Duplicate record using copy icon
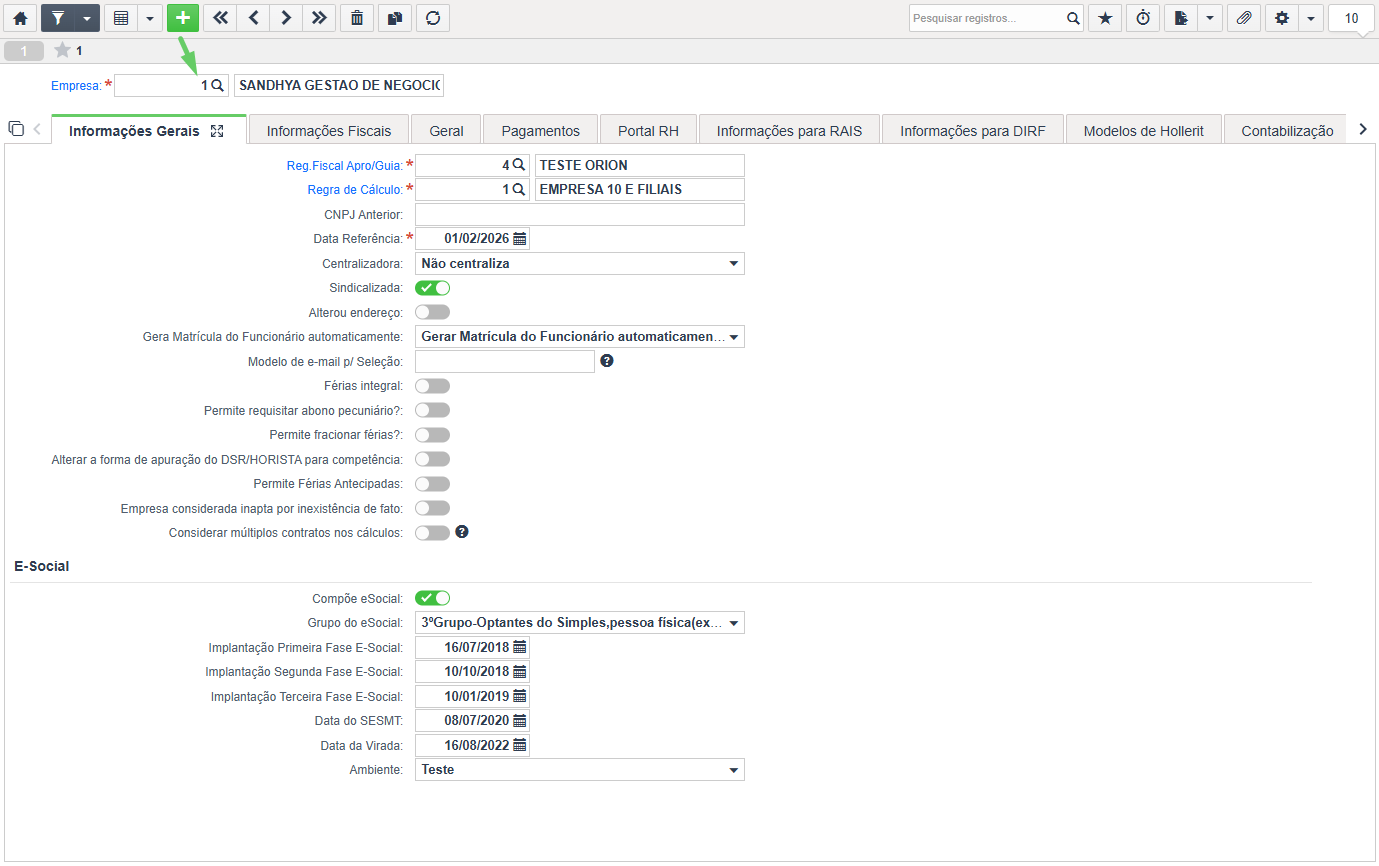The width and height of the screenshot is (1379, 866). (x=394, y=18)
